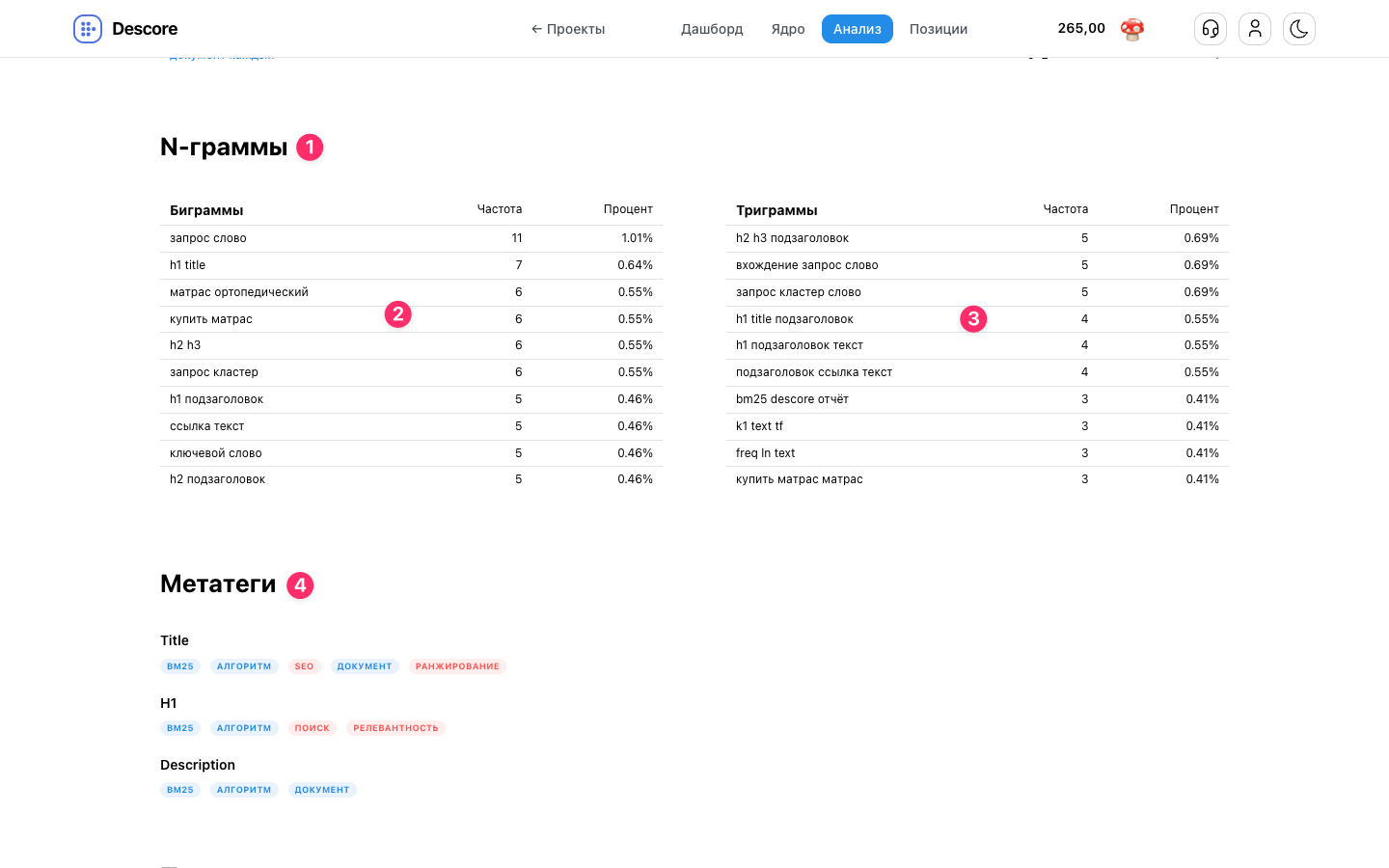Viewport: 1389px width, 868px height.
Task: Click the Descore logo icon
Action: 88,29
